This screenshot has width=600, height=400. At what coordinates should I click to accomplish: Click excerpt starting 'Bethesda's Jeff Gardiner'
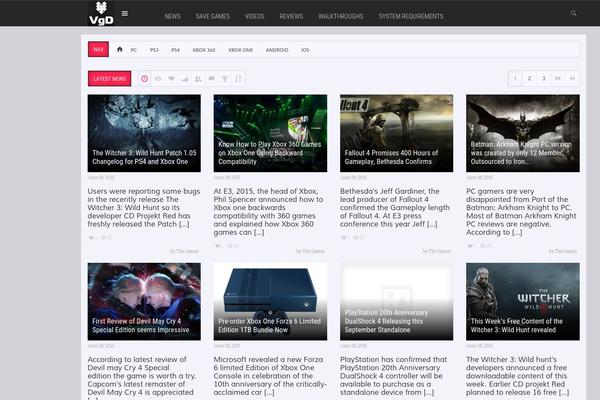pyautogui.click(x=395, y=207)
